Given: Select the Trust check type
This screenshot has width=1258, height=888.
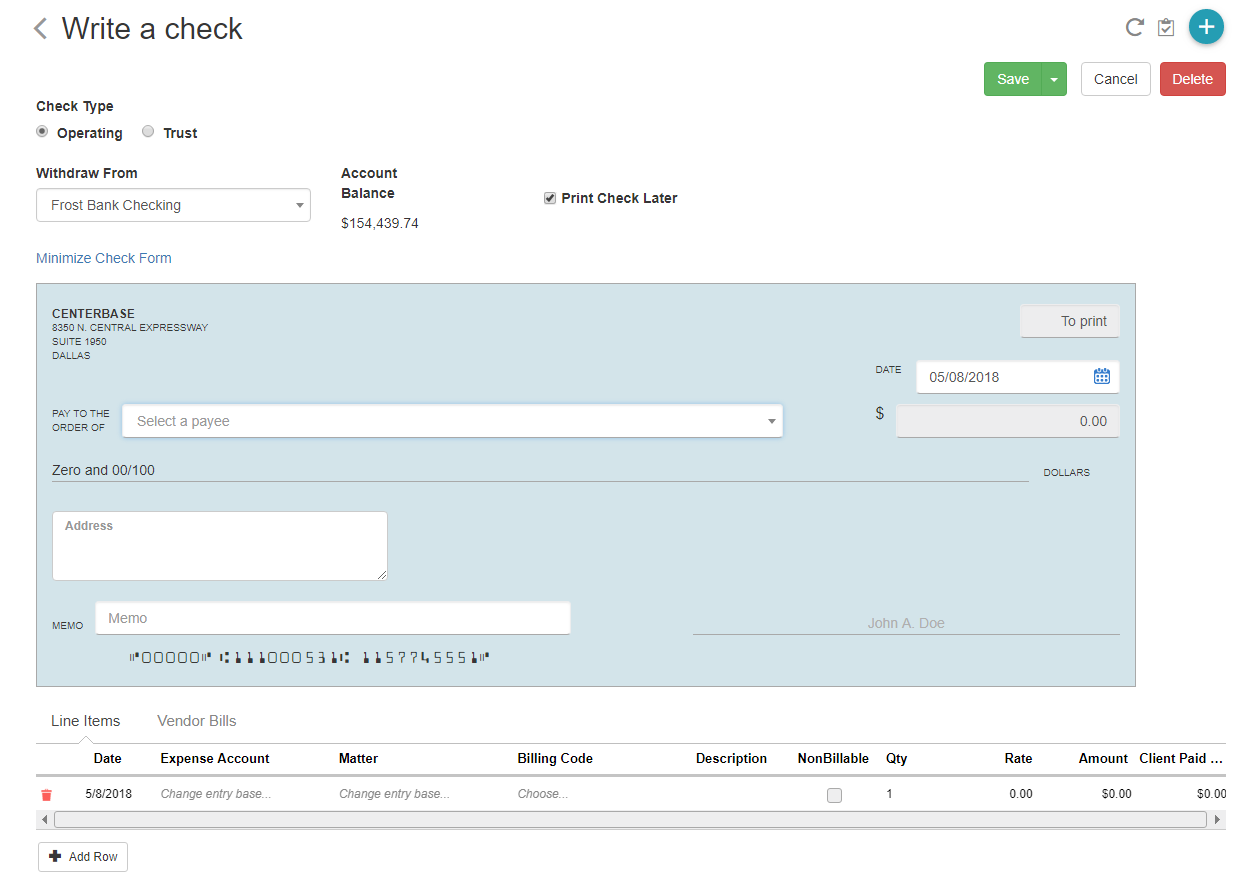Looking at the screenshot, I should [x=148, y=131].
